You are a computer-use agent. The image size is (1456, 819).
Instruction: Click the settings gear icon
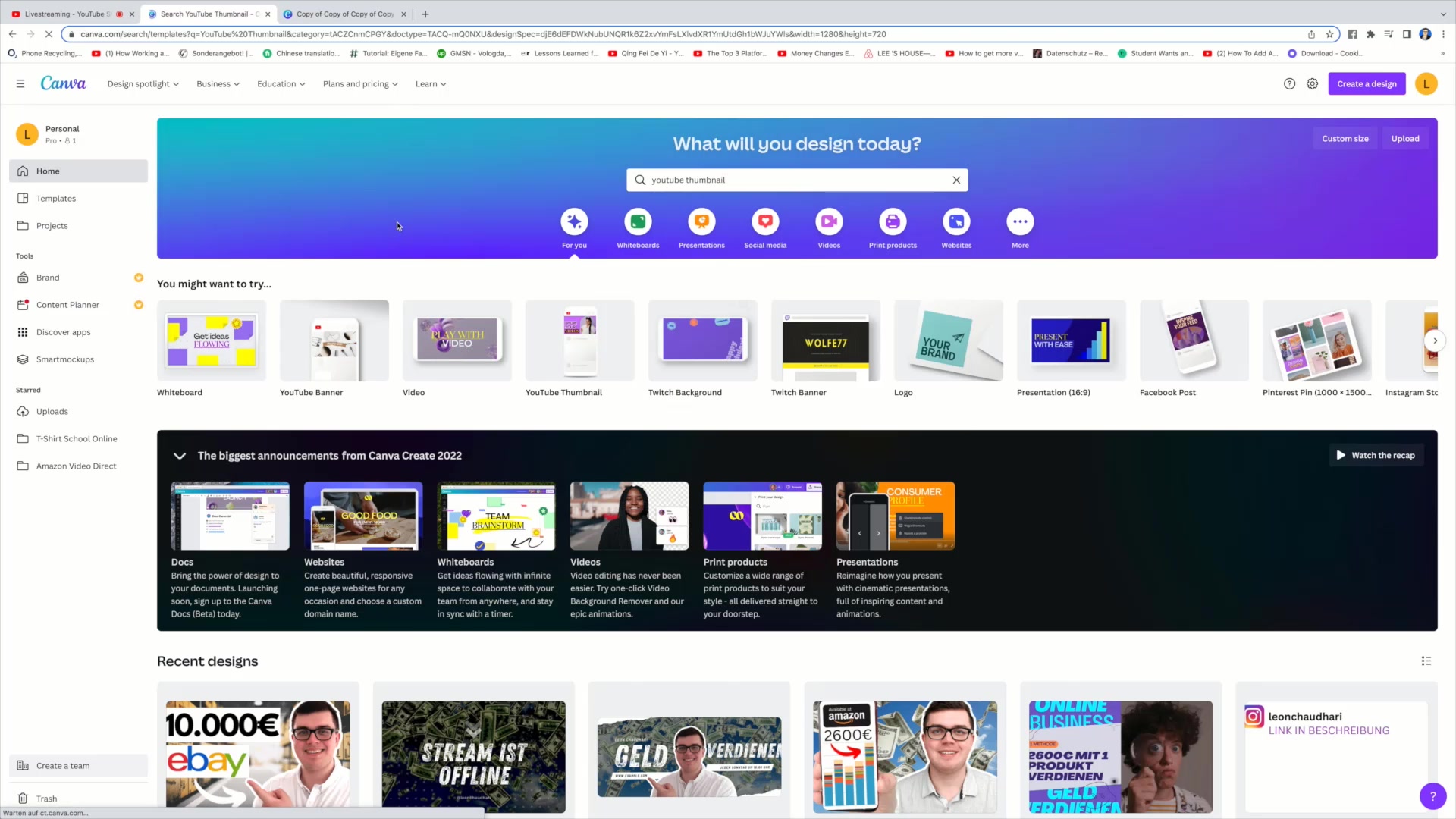point(1312,84)
